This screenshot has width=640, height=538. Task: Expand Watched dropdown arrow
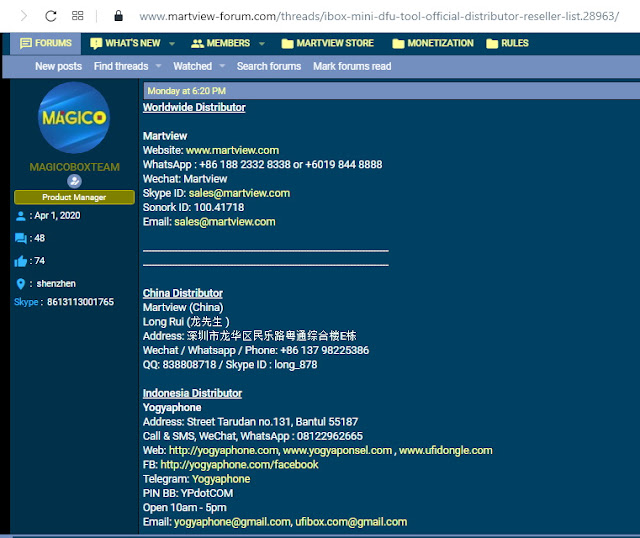point(222,66)
